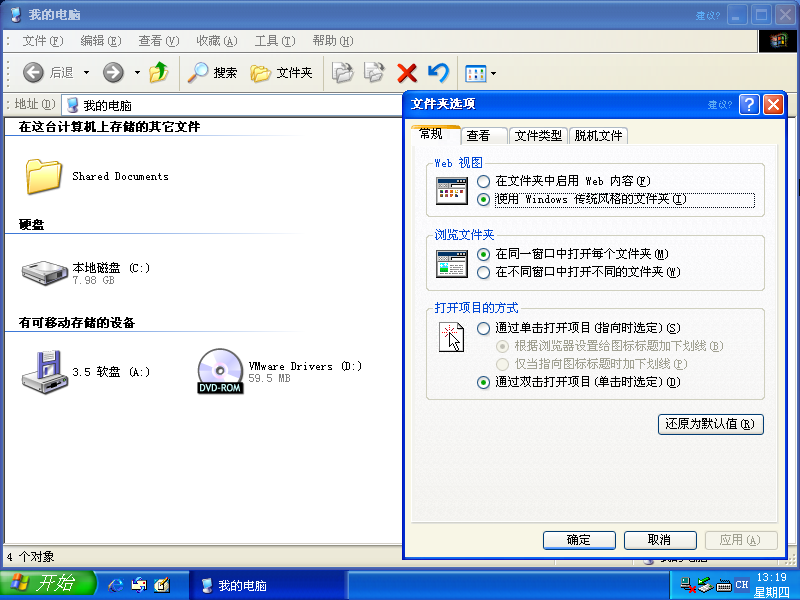Switch to the 脱机文件 tab
Image resolution: width=800 pixels, height=600 pixels.
[598, 136]
